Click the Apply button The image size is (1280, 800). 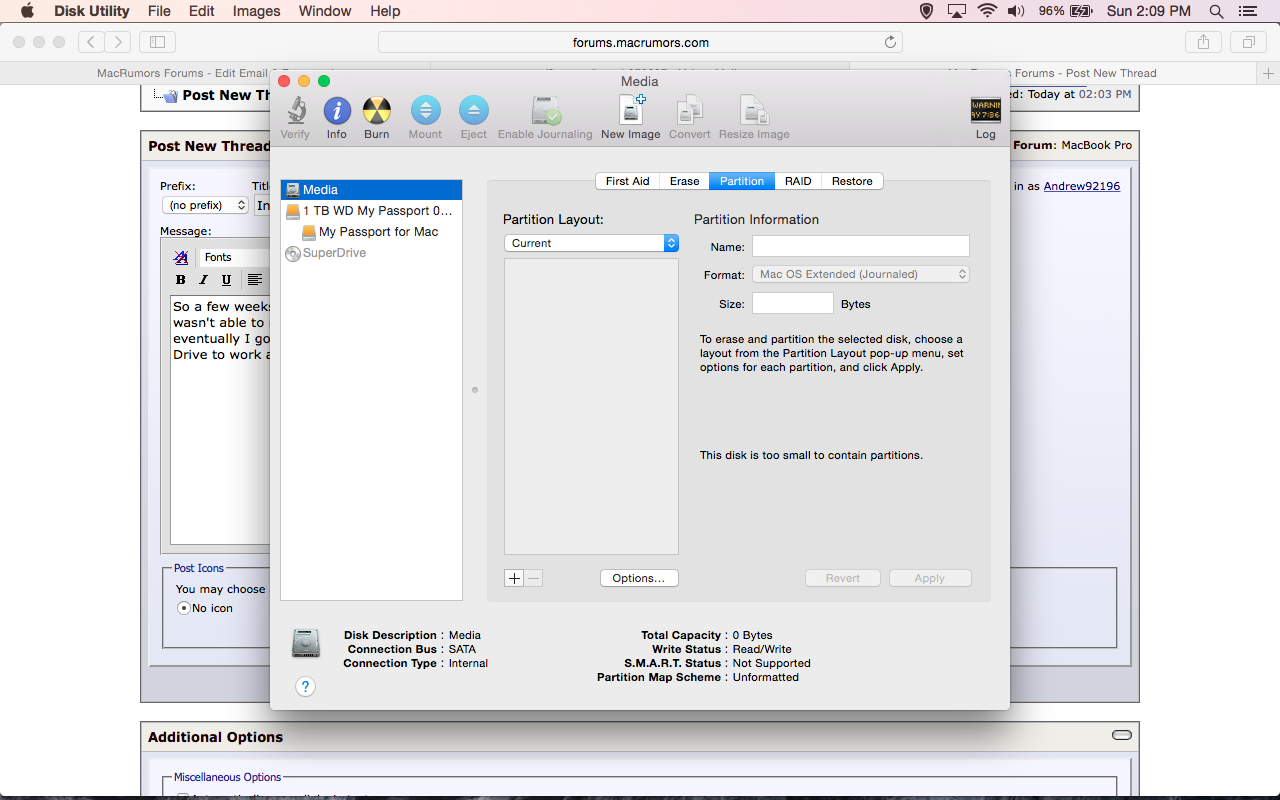929,578
